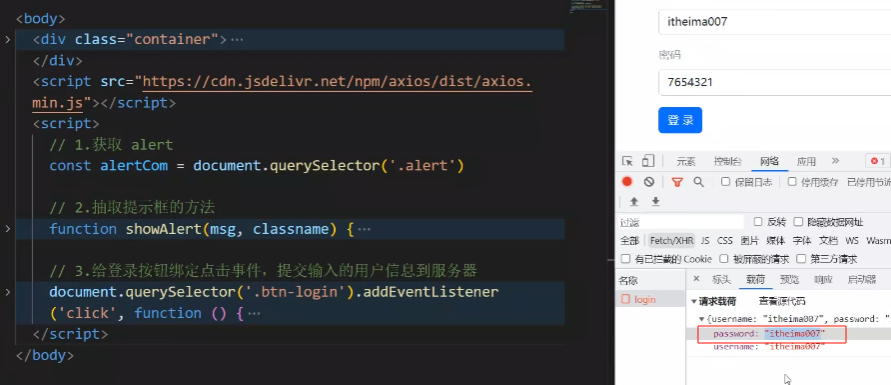Toggle the device toolbar icon

click(648, 161)
